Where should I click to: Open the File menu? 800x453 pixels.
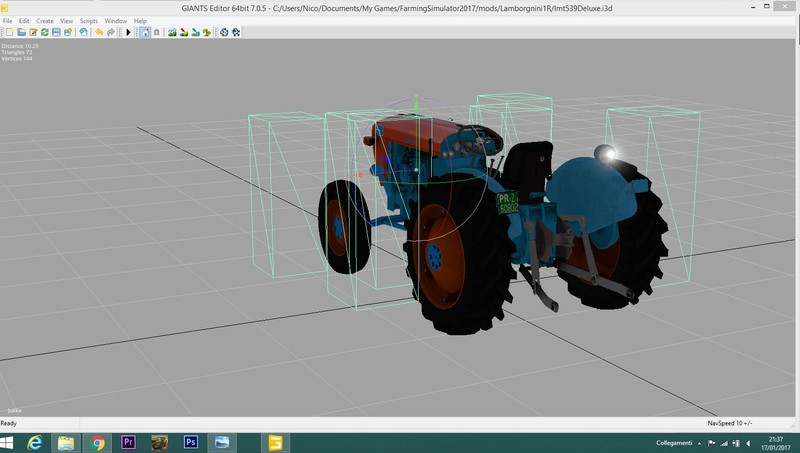pyautogui.click(x=7, y=20)
